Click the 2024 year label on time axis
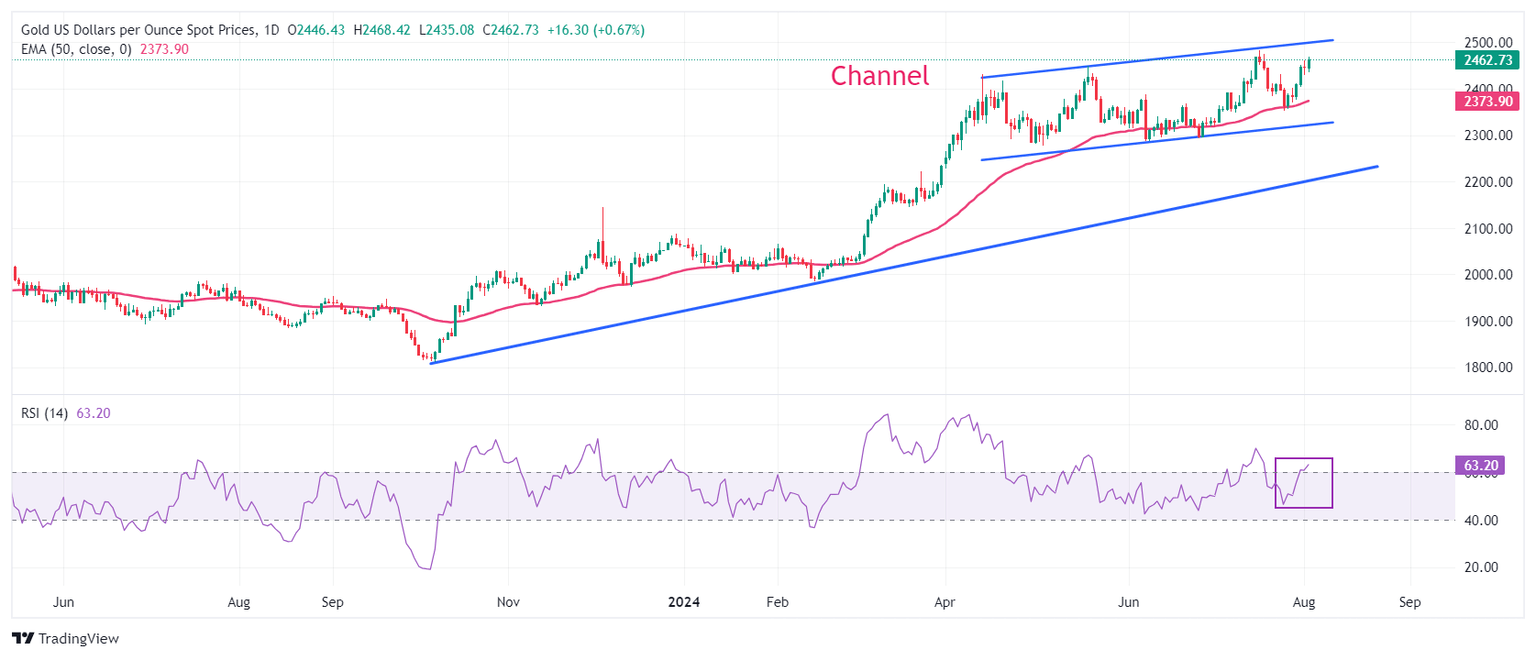 (x=684, y=603)
